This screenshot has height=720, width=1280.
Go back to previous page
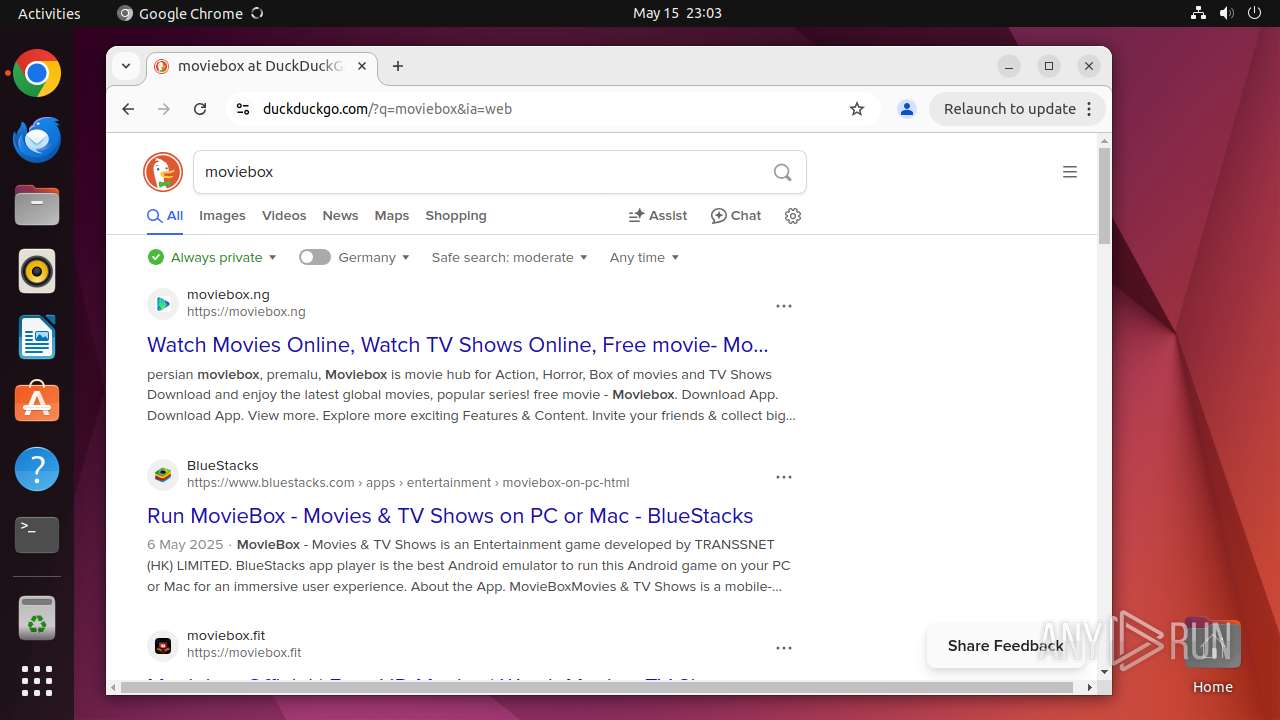coord(128,109)
